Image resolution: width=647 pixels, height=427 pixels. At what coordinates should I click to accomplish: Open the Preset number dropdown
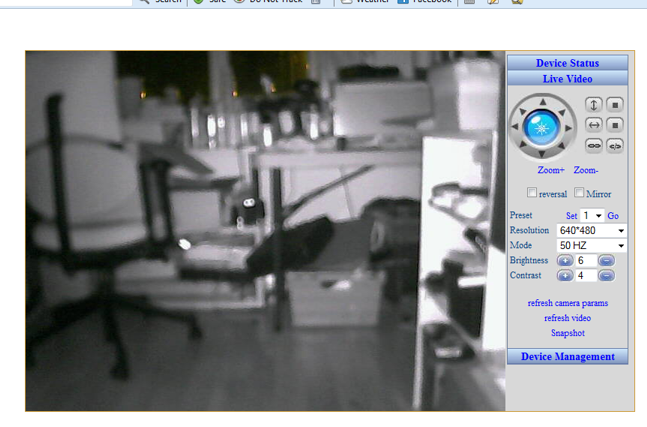(592, 215)
